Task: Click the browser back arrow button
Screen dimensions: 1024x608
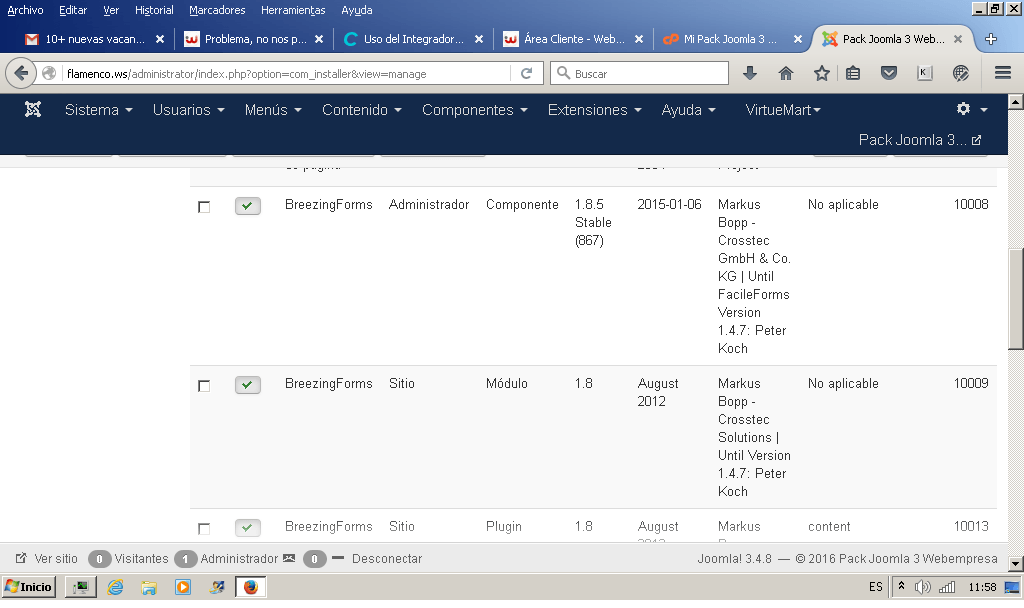Action: pos(21,73)
